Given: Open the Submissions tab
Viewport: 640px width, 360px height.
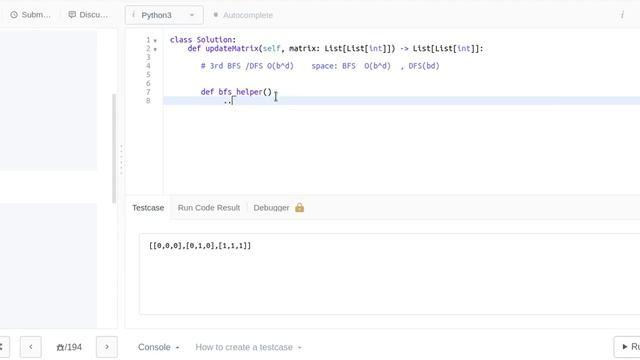Looking at the screenshot, I should click(x=31, y=15).
